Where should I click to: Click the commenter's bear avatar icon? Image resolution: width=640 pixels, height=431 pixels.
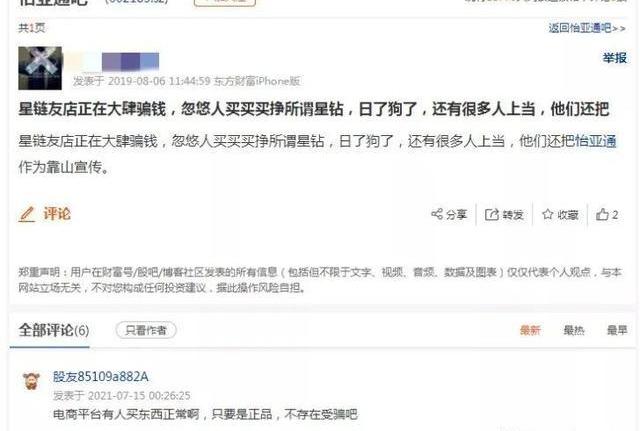point(31,381)
